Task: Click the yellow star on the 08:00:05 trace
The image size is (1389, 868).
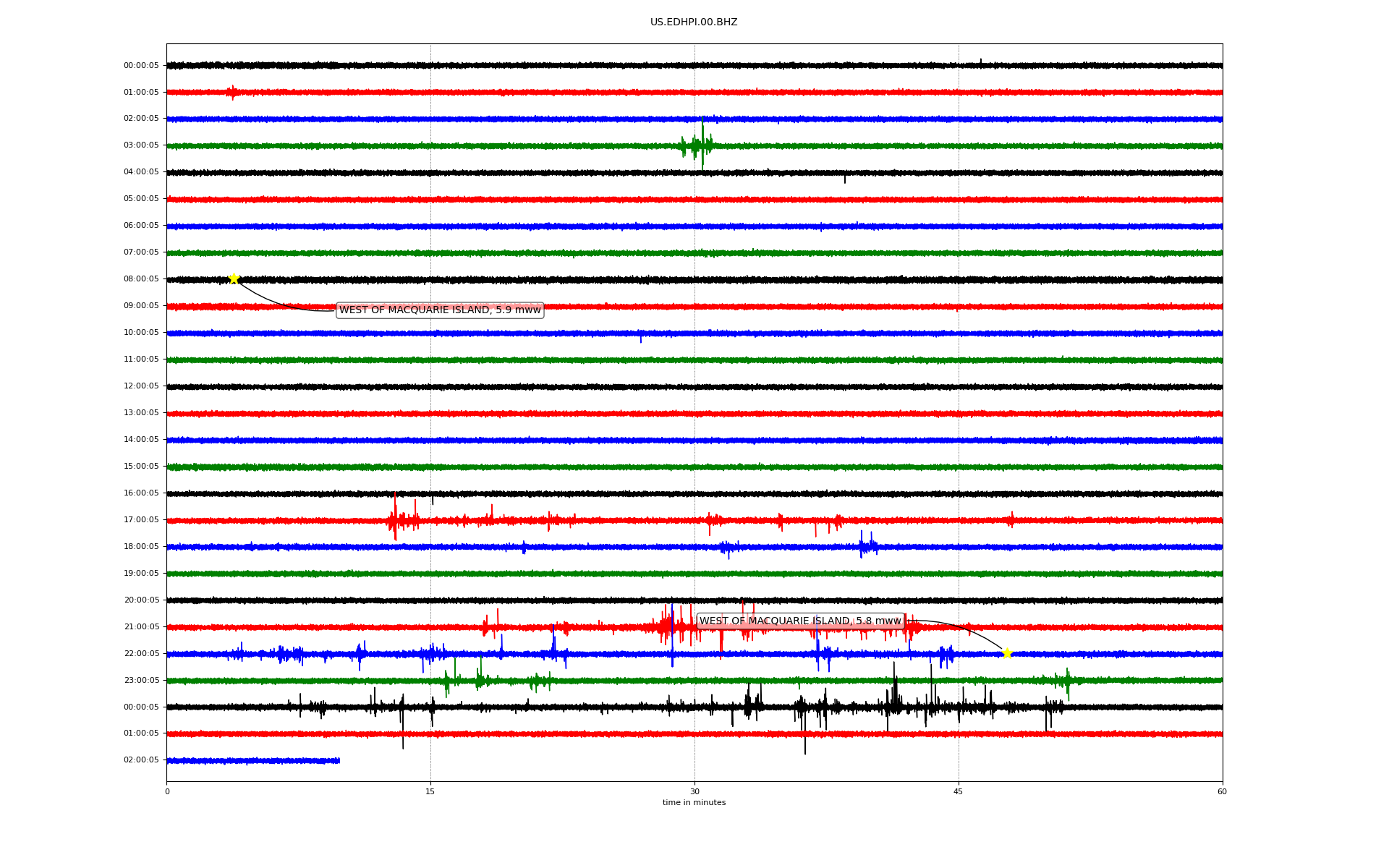Action: (234, 278)
